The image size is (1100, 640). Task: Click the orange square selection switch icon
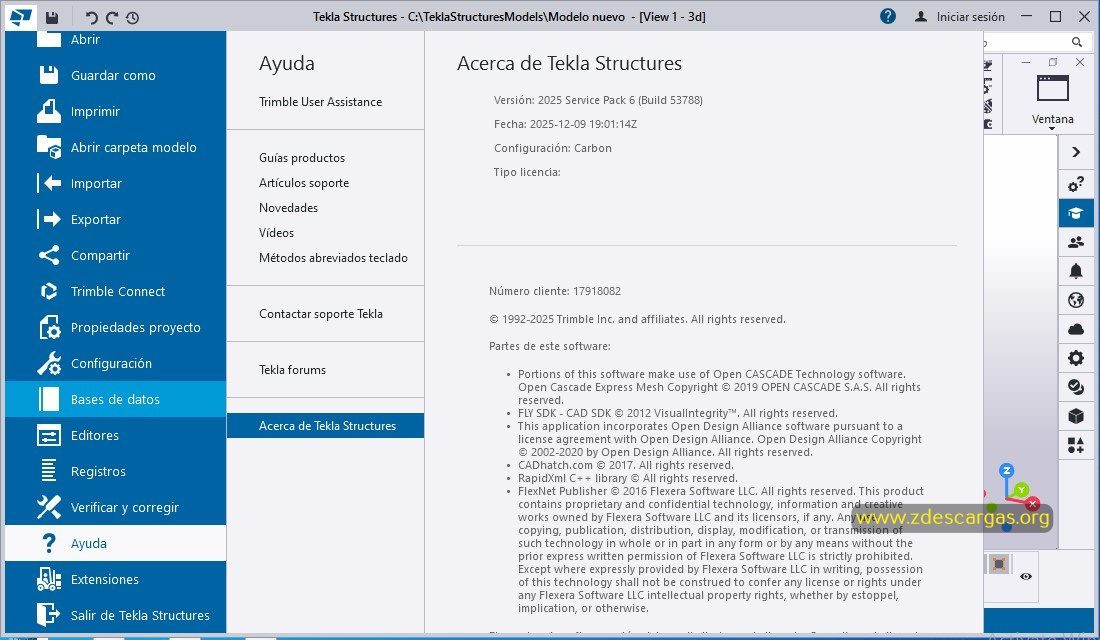pos(999,564)
